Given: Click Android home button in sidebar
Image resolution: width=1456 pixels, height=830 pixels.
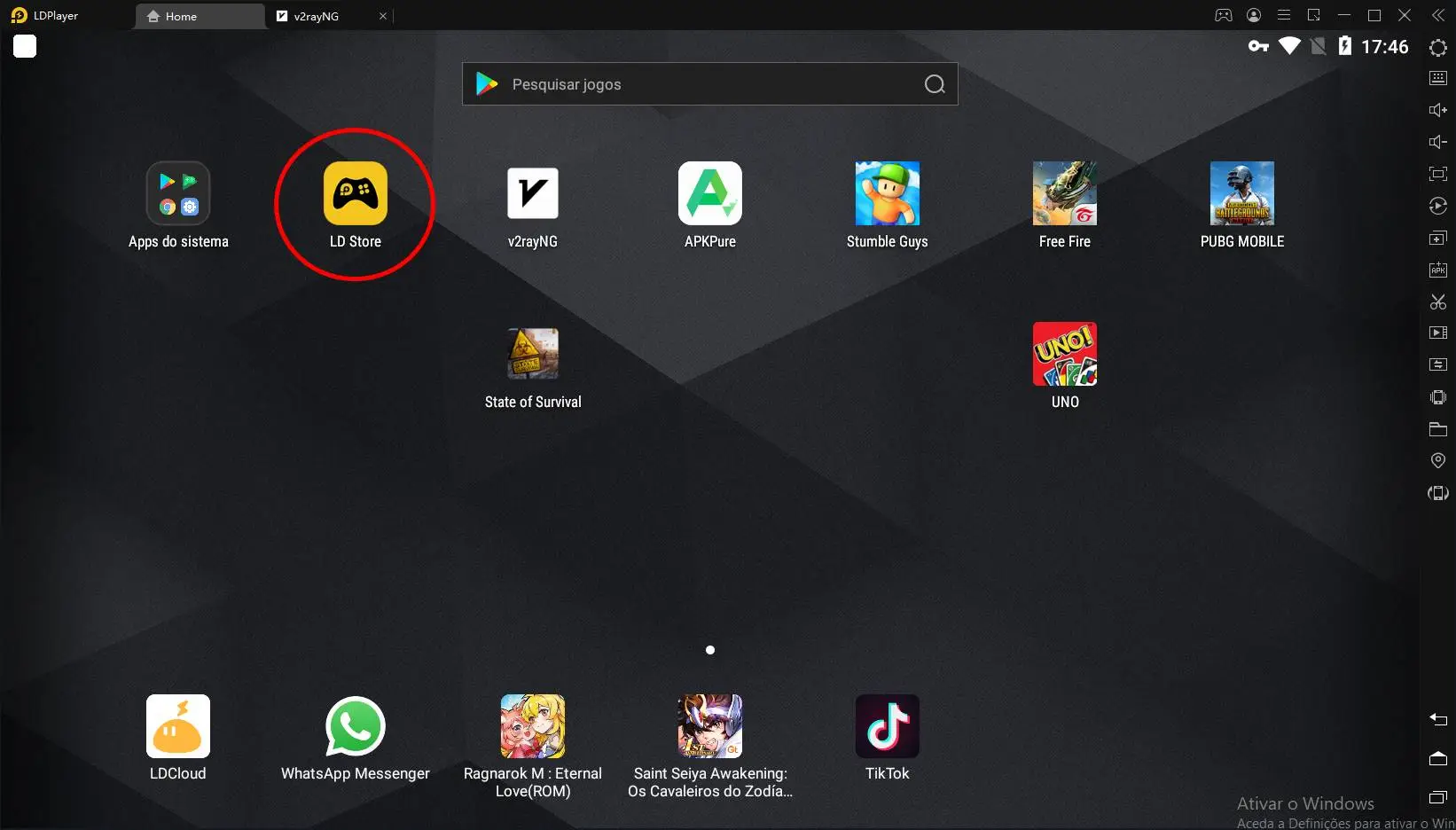Looking at the screenshot, I should (x=1438, y=758).
